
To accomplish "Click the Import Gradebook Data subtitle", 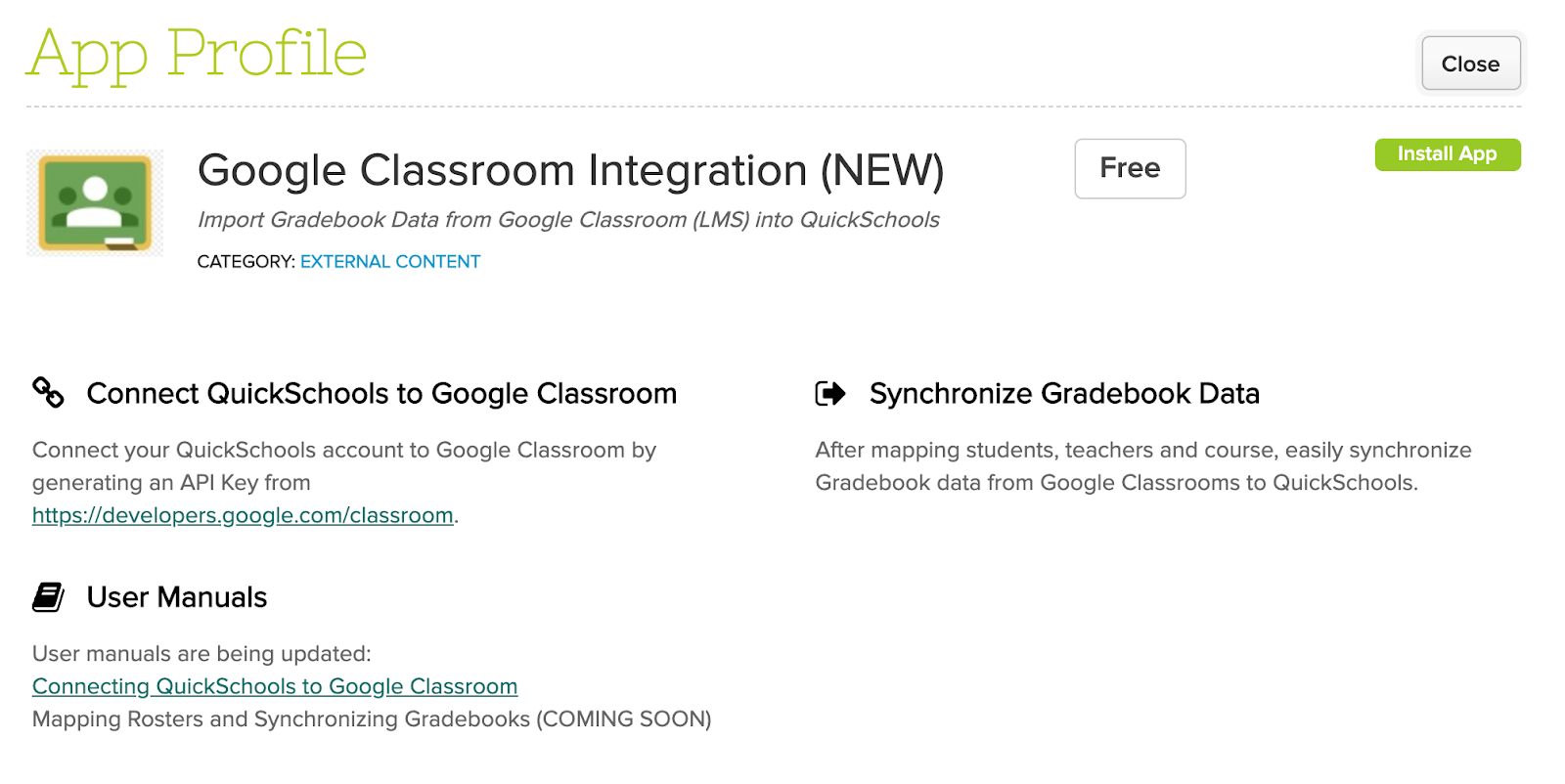I will 568,220.
